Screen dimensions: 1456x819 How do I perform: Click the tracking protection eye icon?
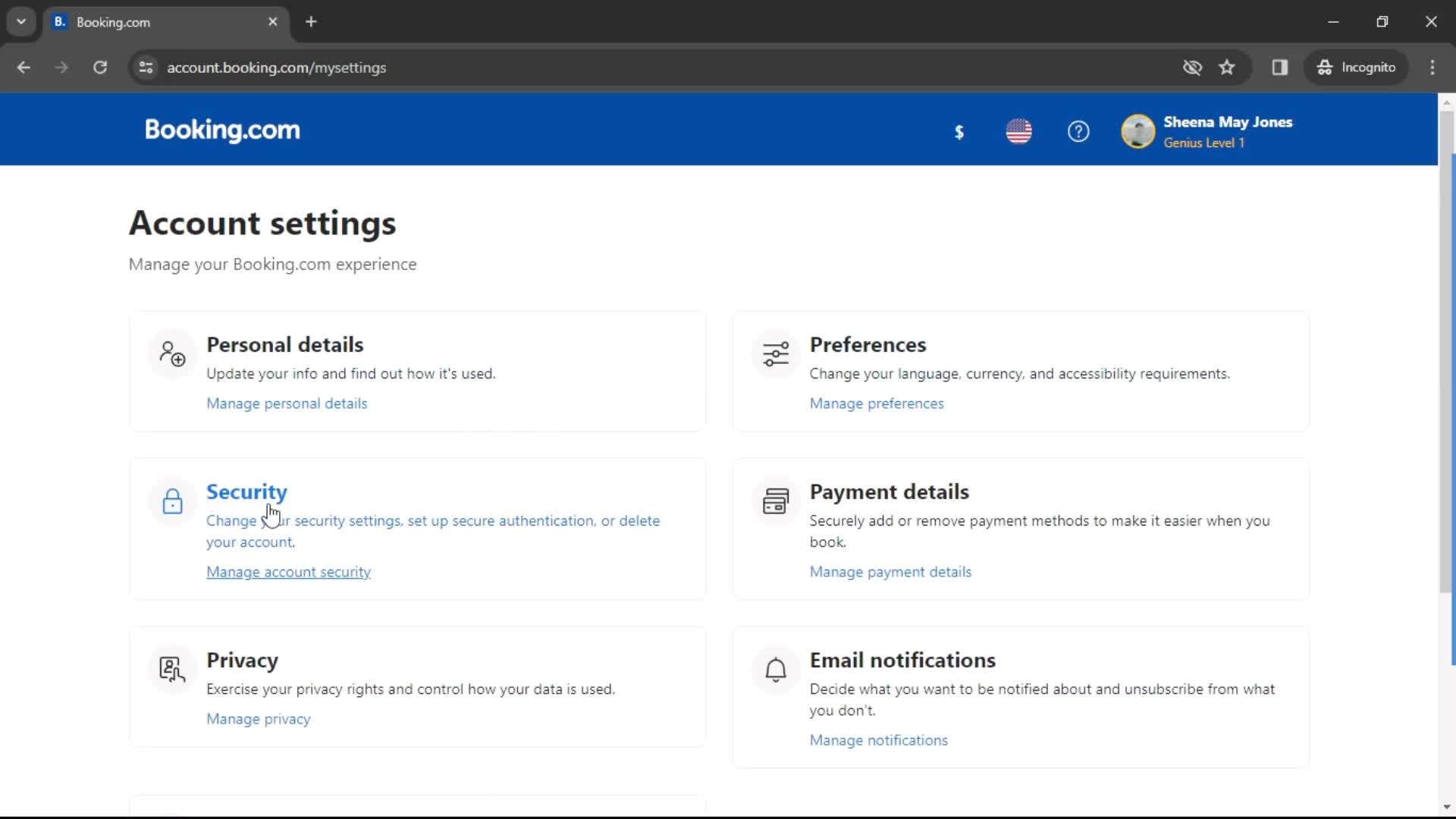pos(1192,67)
